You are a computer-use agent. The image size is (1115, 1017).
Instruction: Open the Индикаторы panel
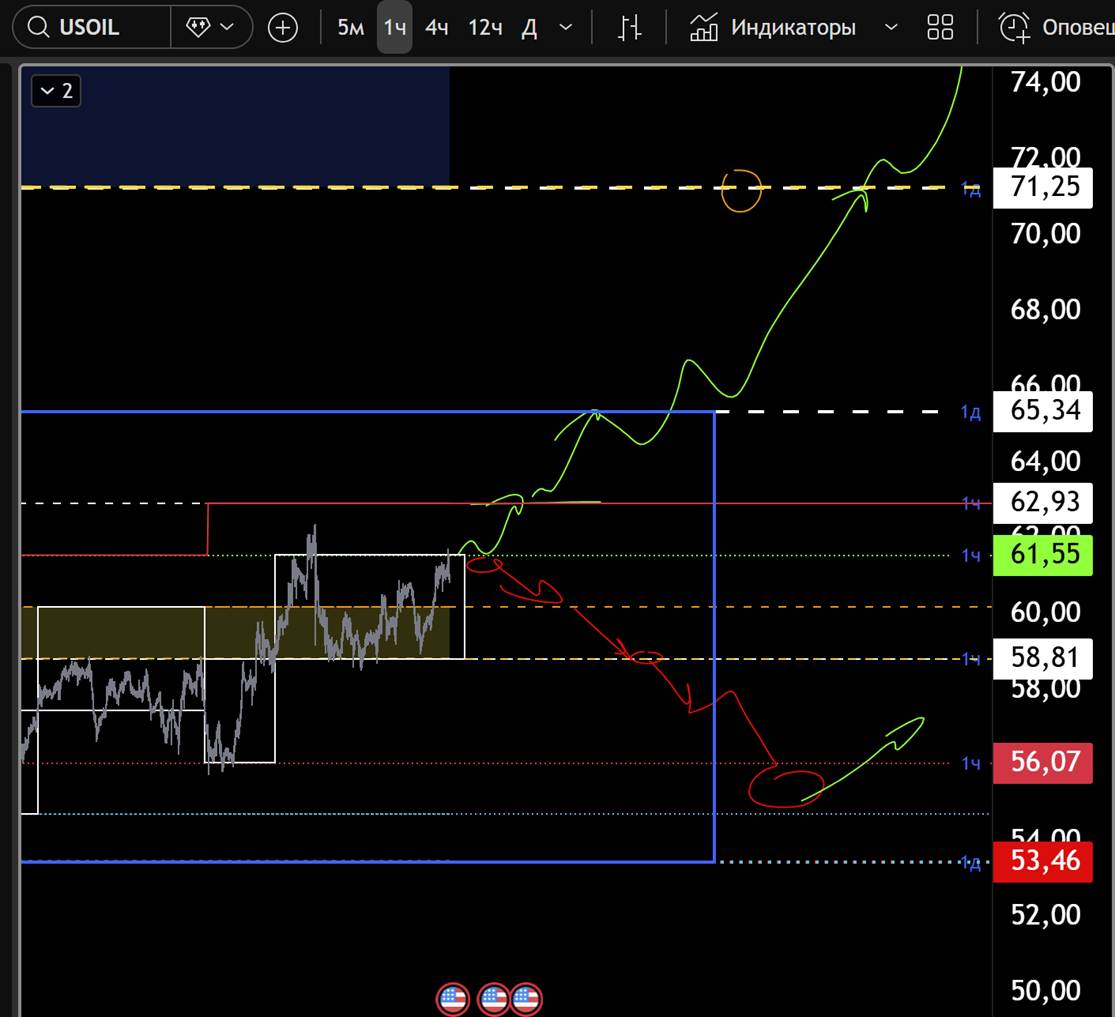point(774,27)
